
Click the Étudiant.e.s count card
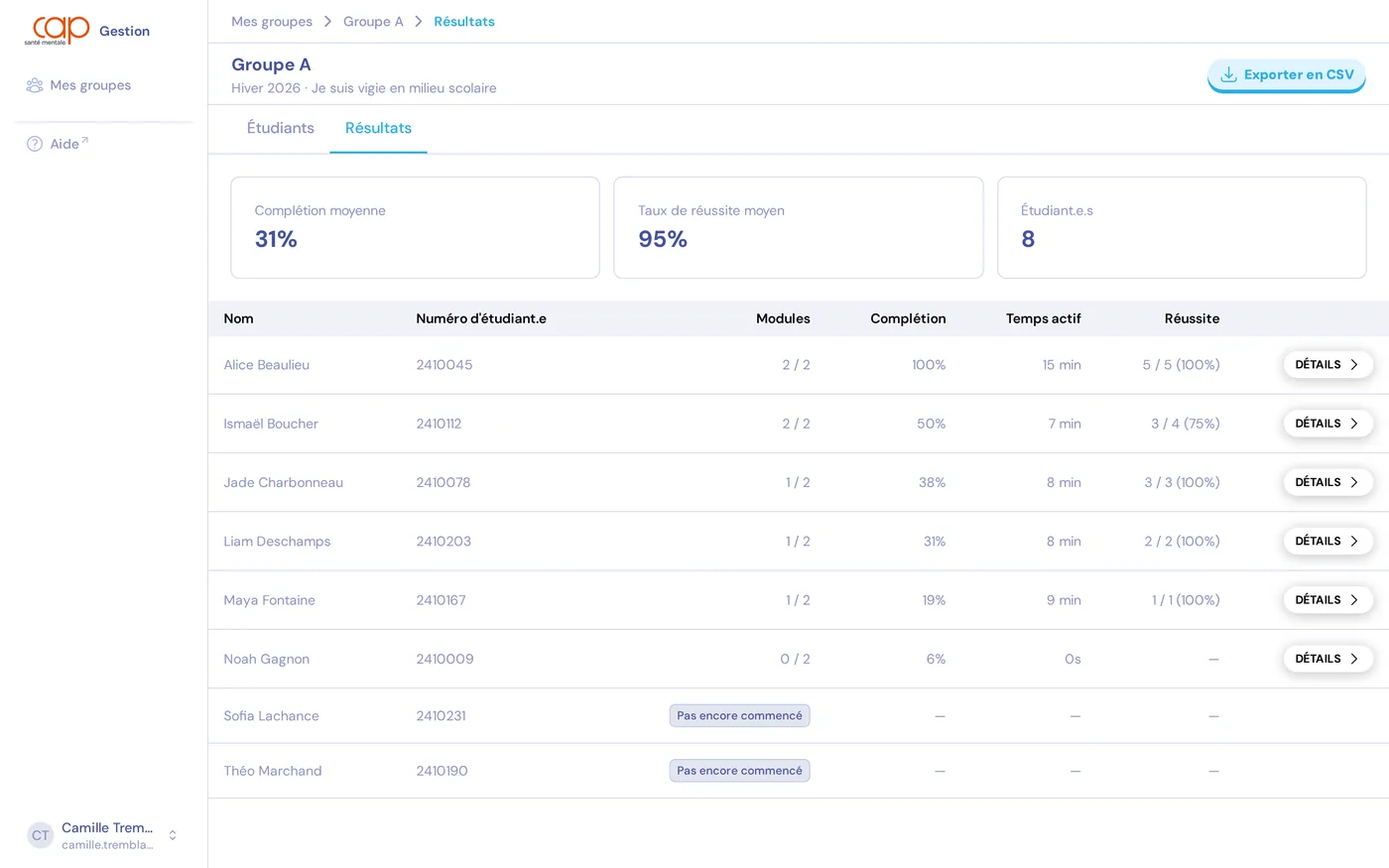(1182, 227)
